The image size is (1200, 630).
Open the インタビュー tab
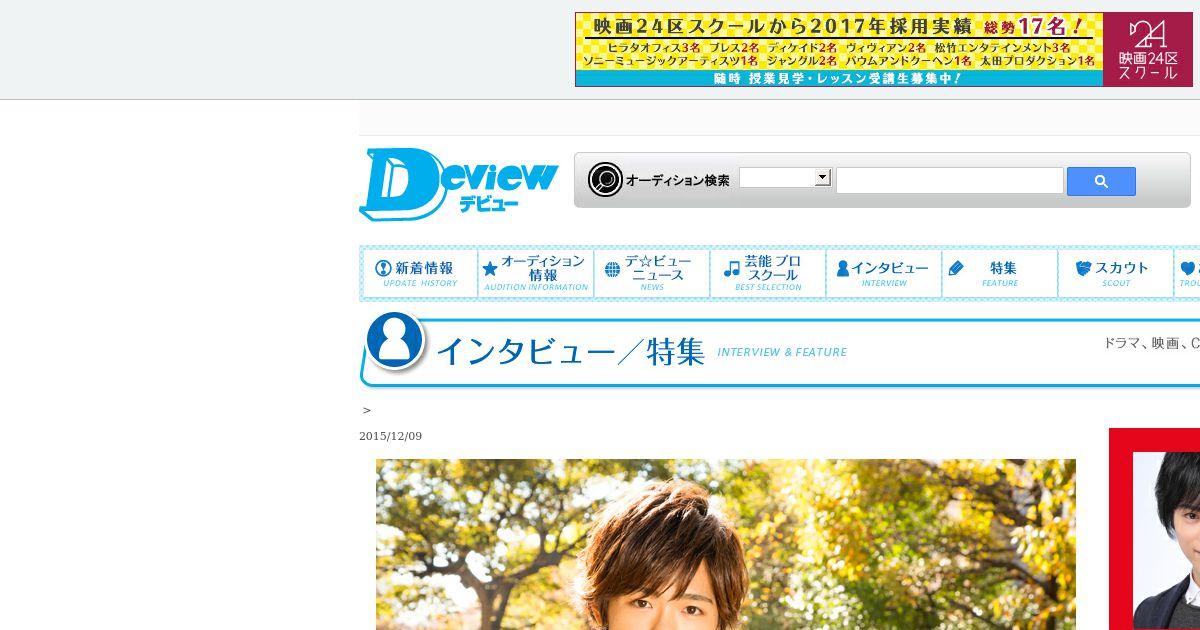click(884, 273)
